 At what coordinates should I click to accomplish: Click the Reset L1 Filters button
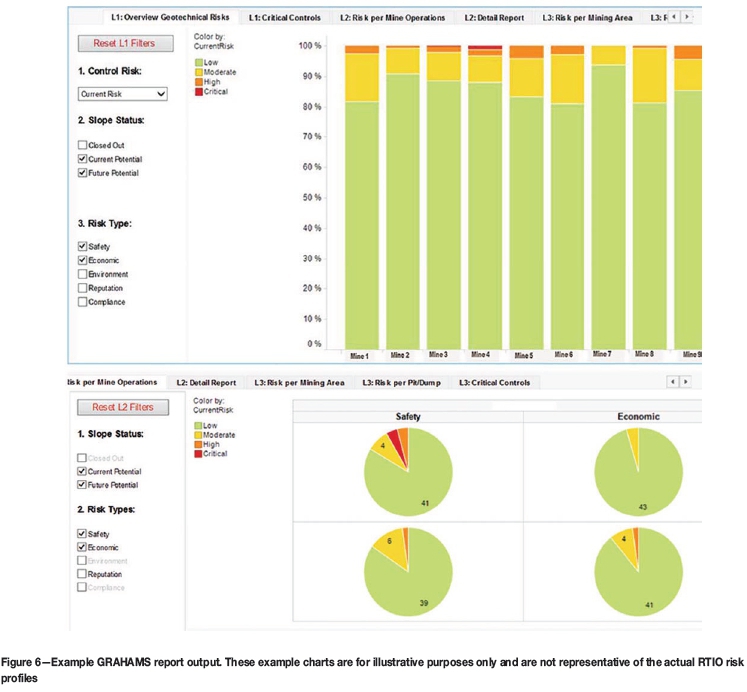click(123, 43)
